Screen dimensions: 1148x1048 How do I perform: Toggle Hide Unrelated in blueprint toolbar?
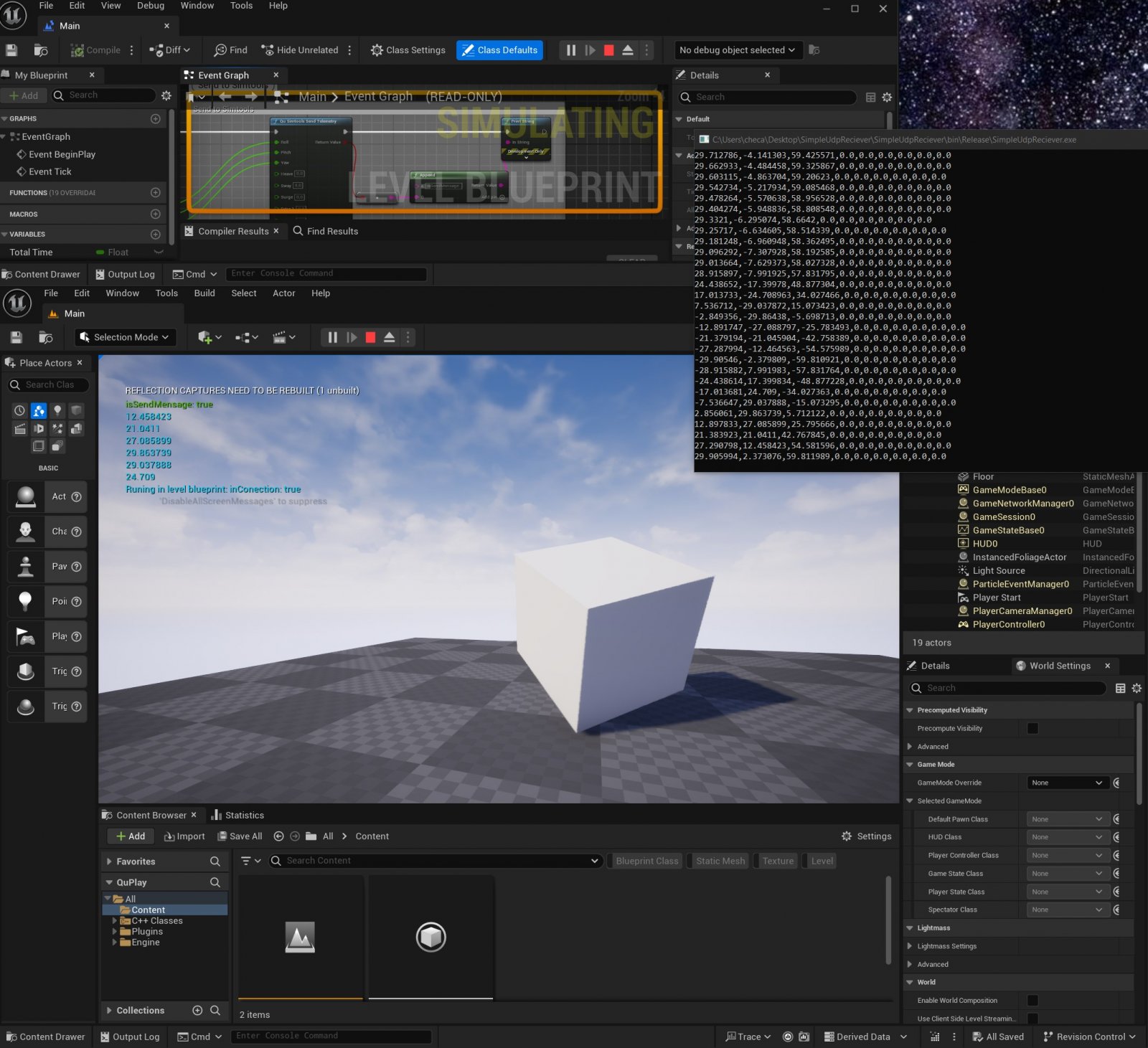300,50
